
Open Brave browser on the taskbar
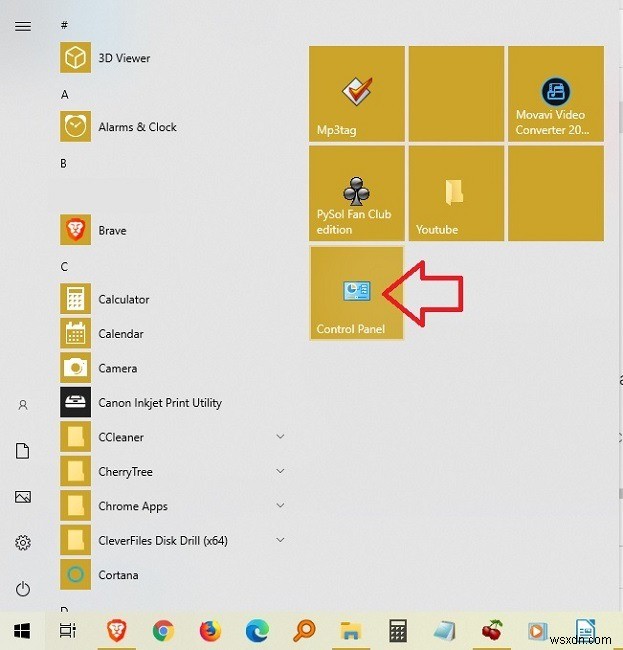coord(116,631)
